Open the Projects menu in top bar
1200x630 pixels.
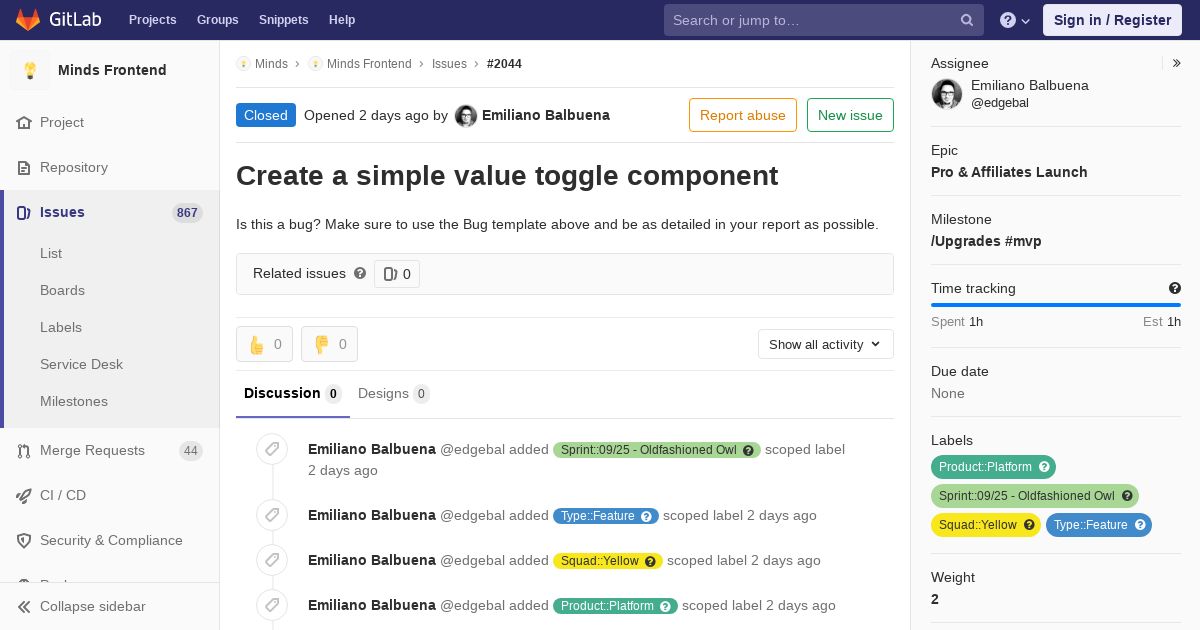pyautogui.click(x=153, y=20)
